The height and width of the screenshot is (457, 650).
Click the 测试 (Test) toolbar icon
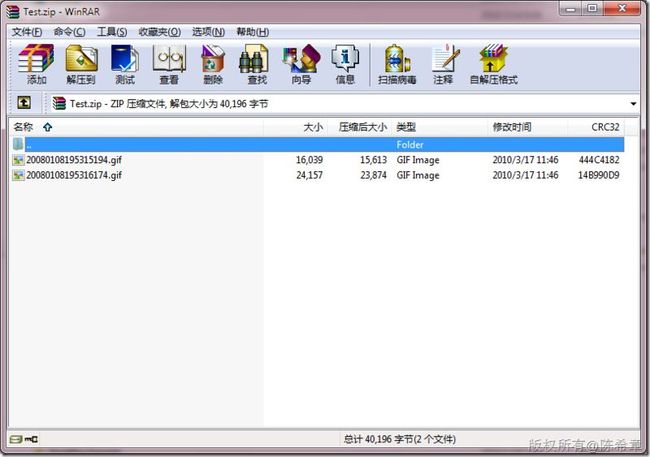(x=125, y=64)
